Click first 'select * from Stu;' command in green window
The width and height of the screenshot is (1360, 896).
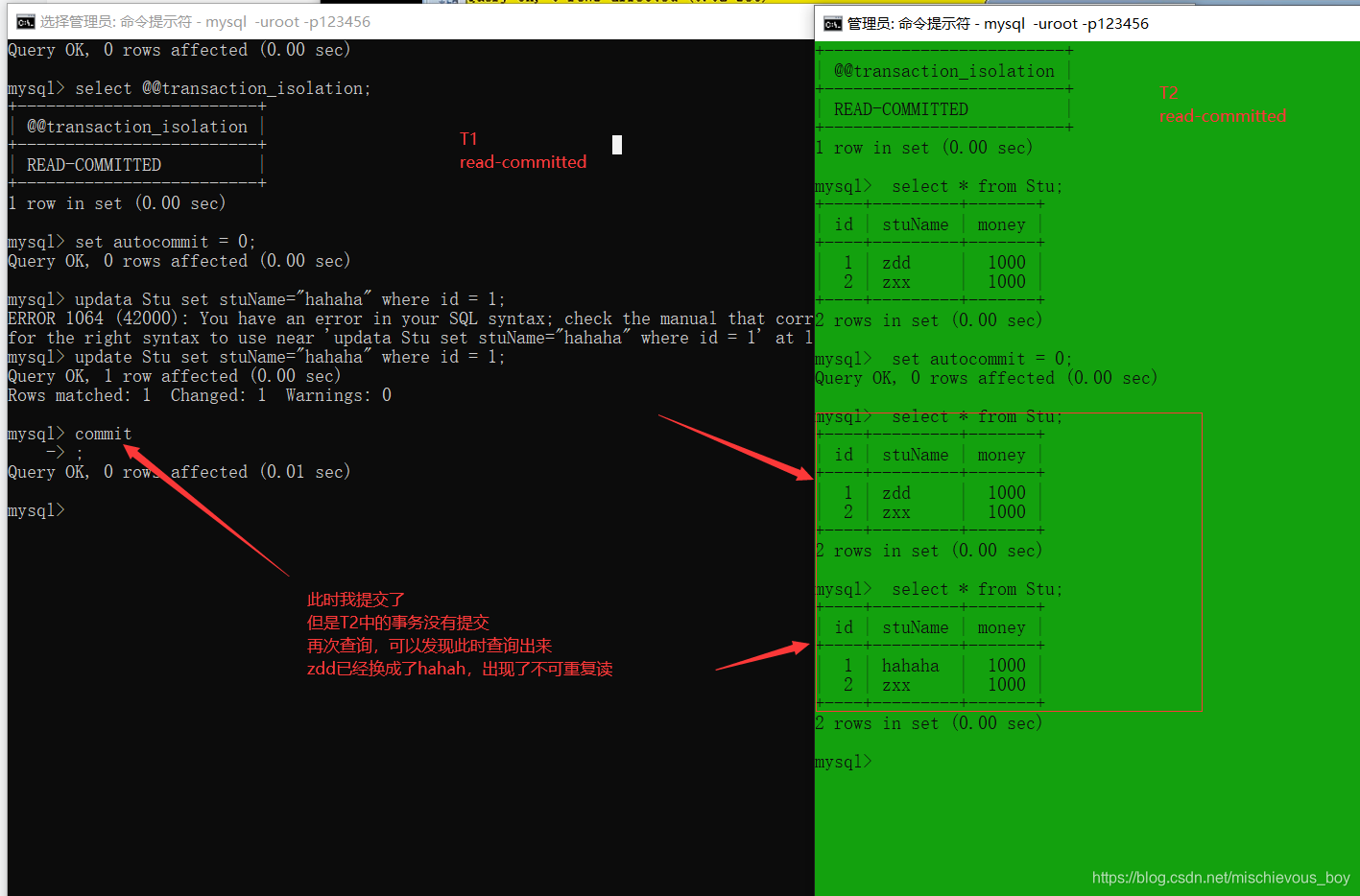point(977,186)
